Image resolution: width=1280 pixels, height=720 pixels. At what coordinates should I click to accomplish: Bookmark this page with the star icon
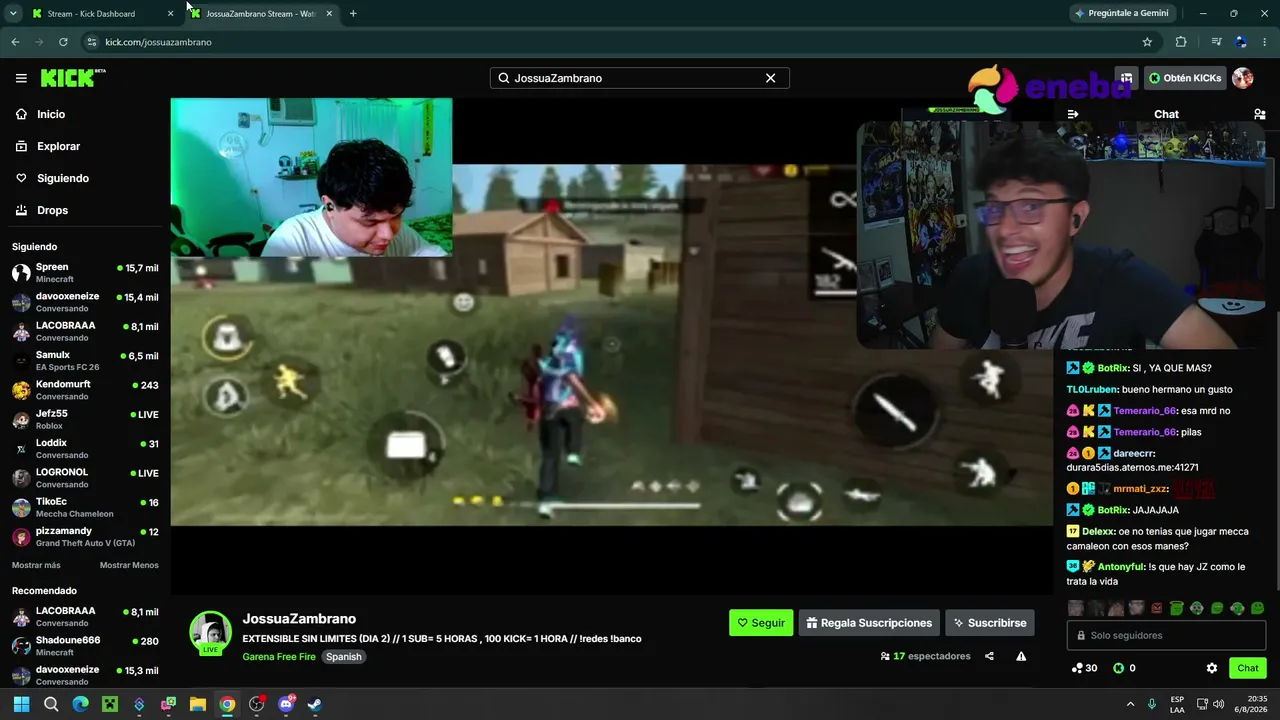pos(1147,42)
